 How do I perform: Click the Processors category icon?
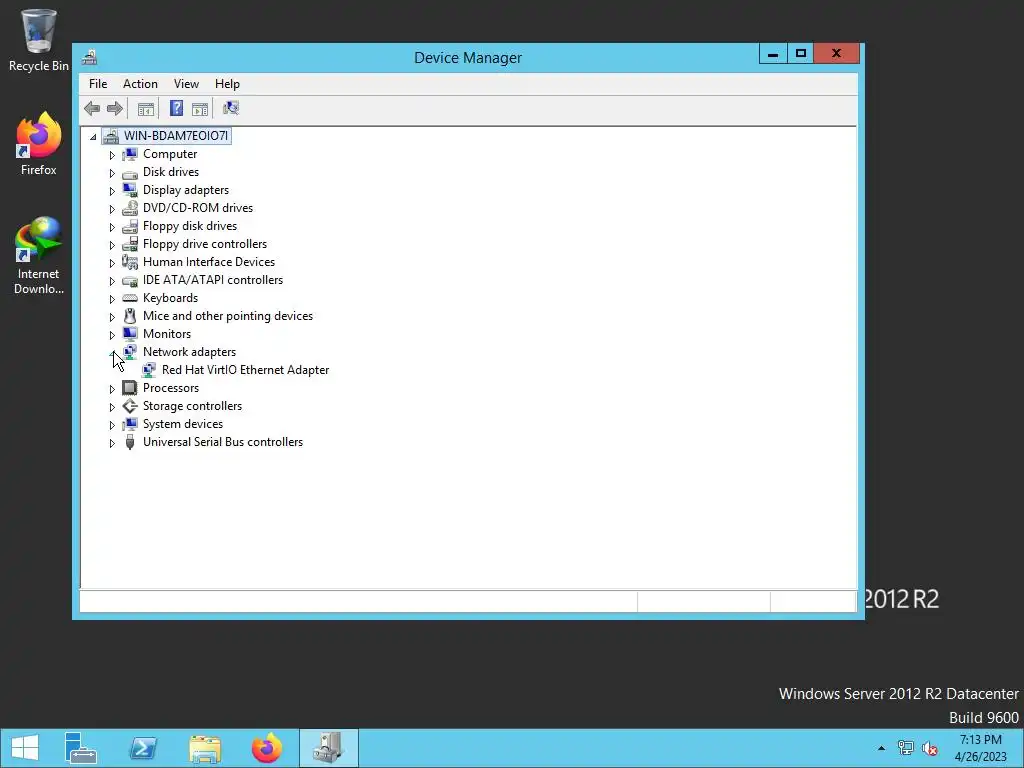click(130, 388)
